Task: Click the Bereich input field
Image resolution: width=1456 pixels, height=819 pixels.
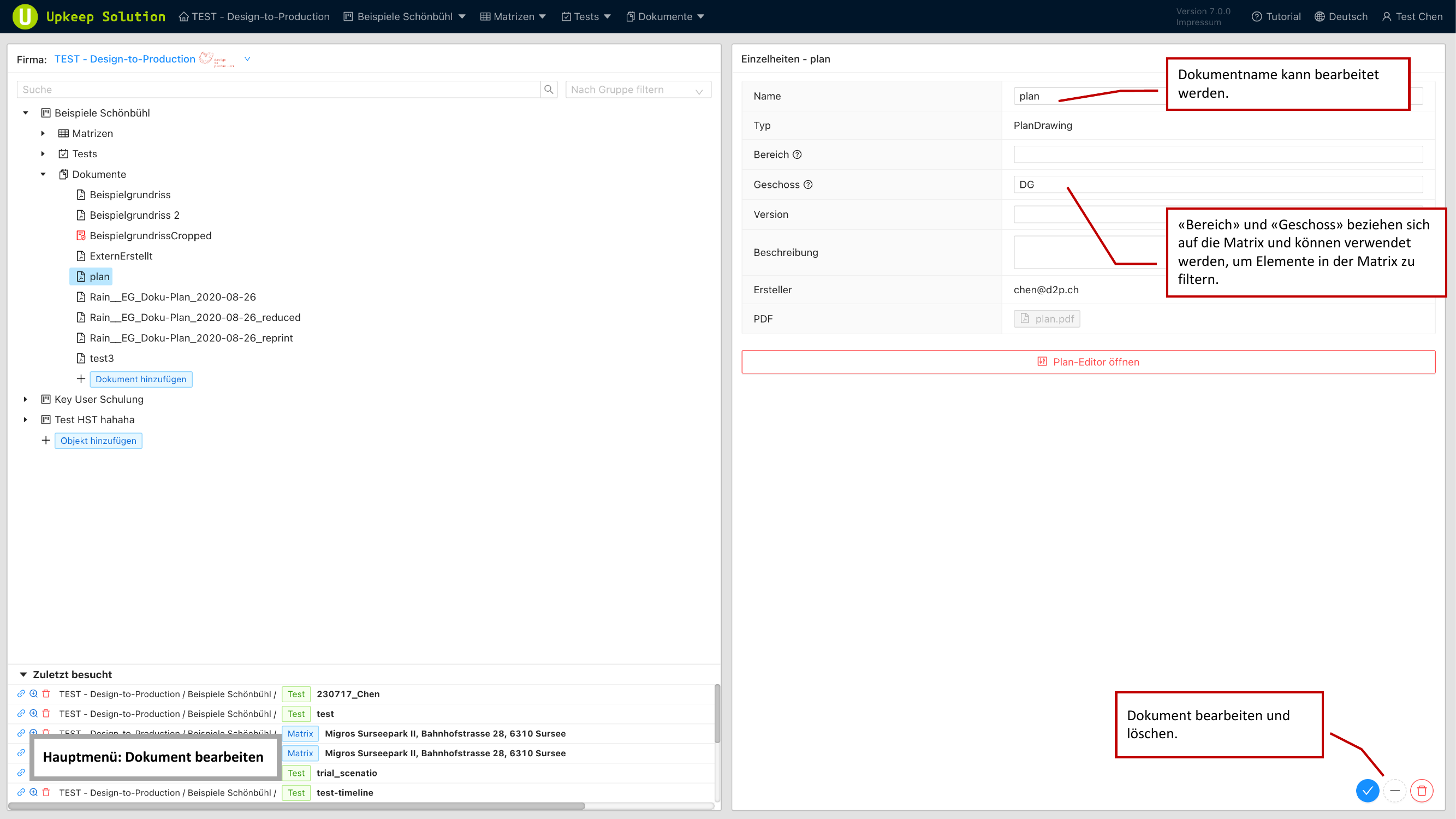Action: coord(1217,155)
